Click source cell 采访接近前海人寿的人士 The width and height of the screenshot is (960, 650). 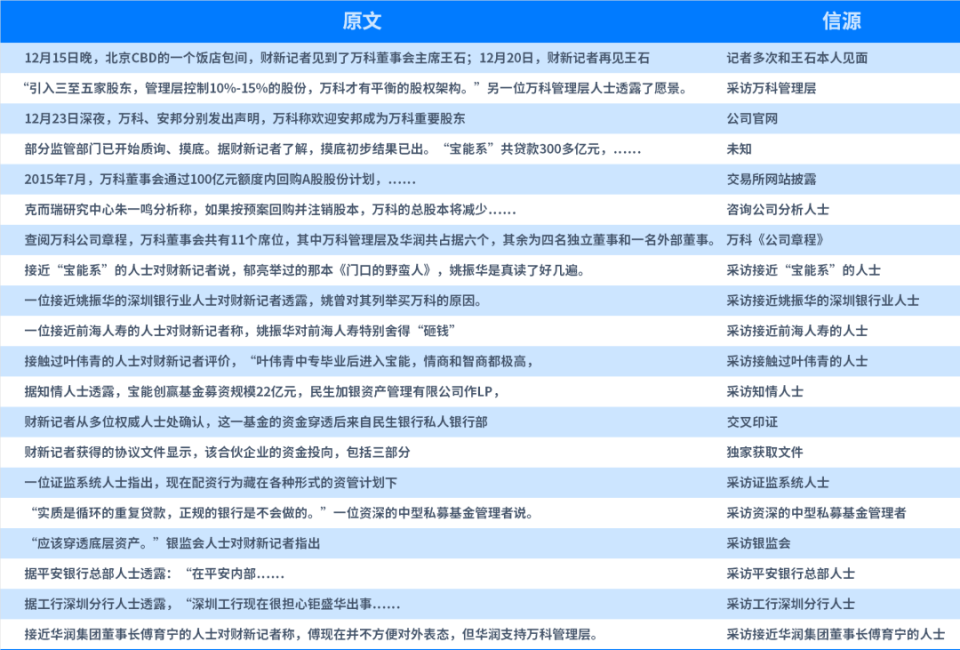click(797, 331)
